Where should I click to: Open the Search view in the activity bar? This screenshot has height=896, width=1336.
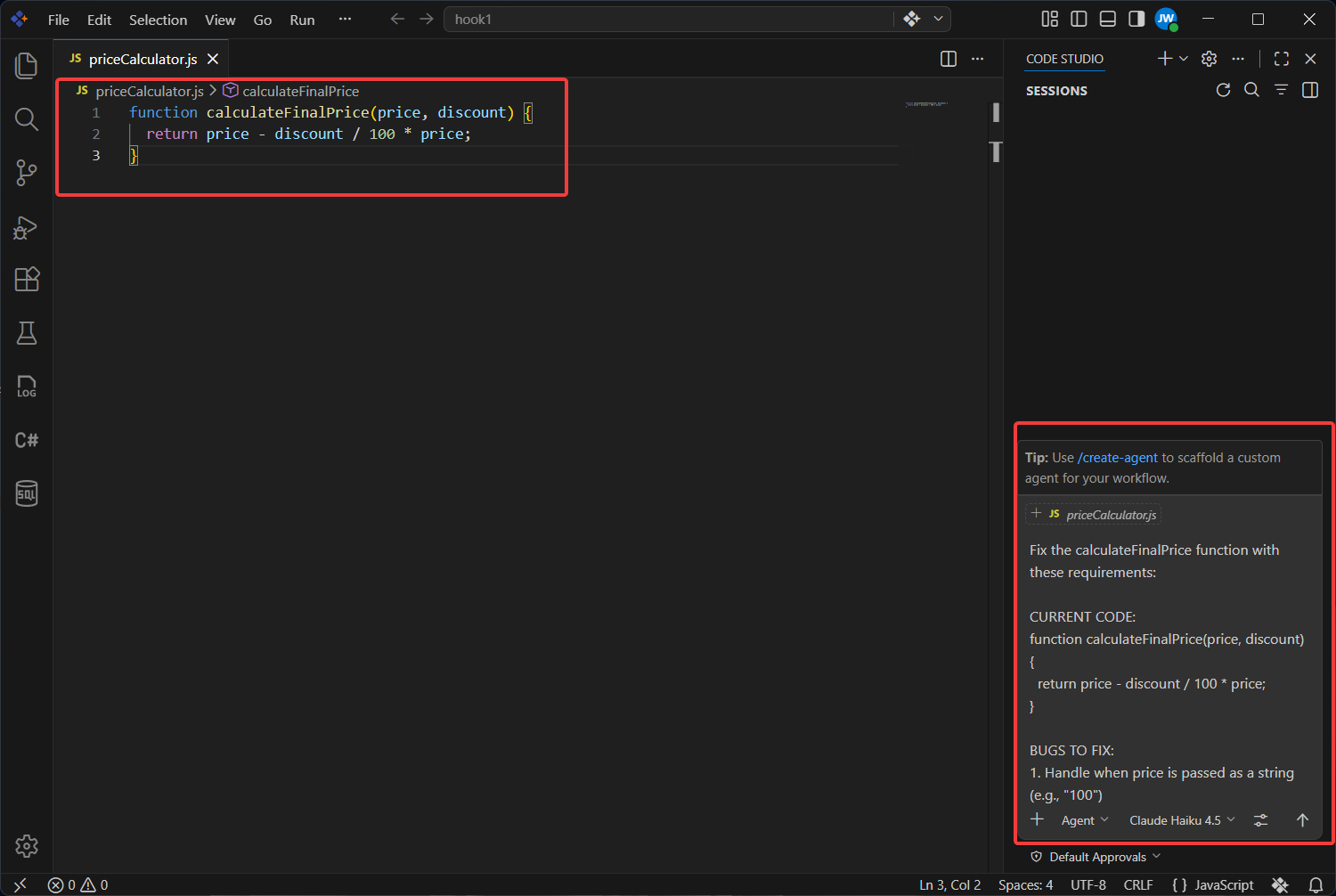tap(27, 118)
